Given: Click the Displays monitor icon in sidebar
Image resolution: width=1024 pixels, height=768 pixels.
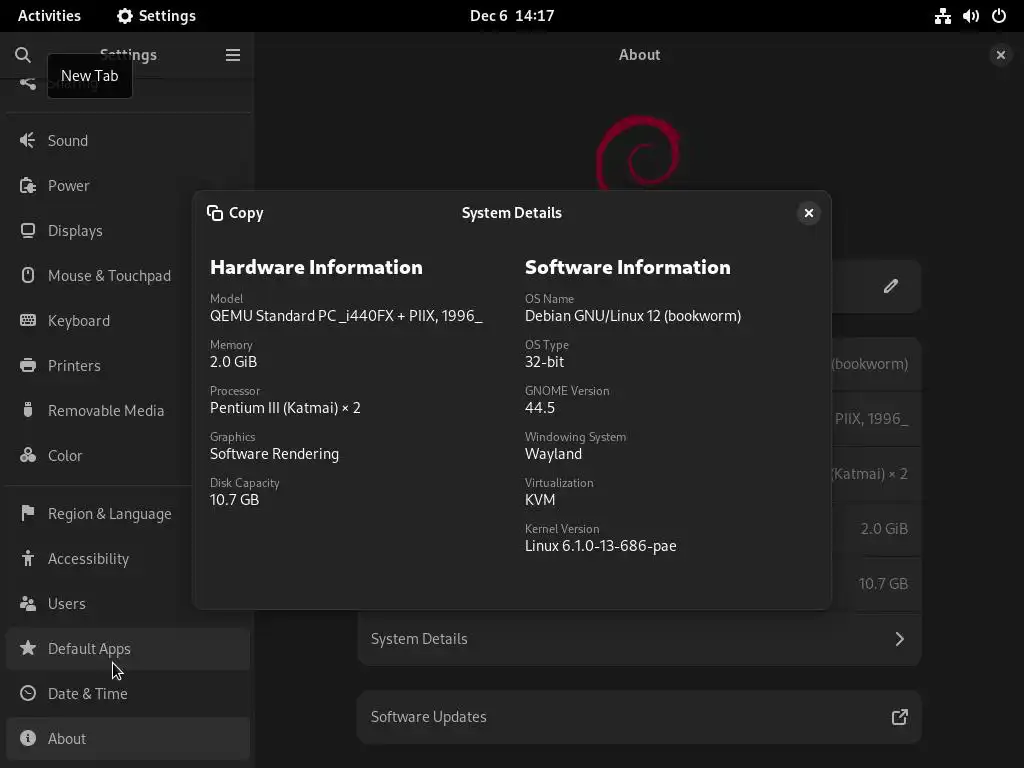Looking at the screenshot, I should click(27, 231).
